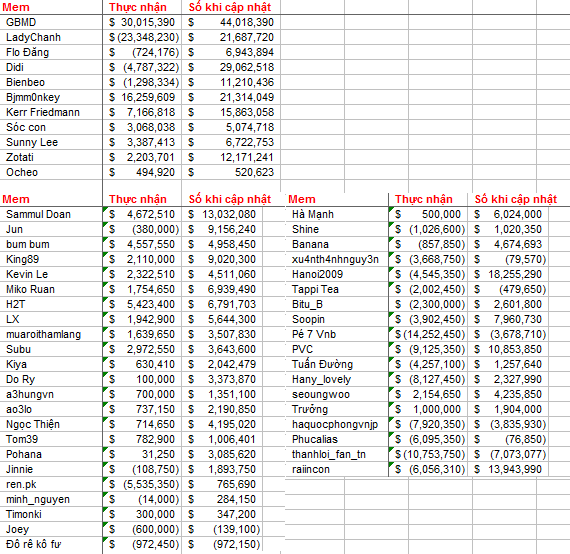Select the Ngọc Thiện cell
The height and width of the screenshot is (554, 570).
click(x=51, y=424)
